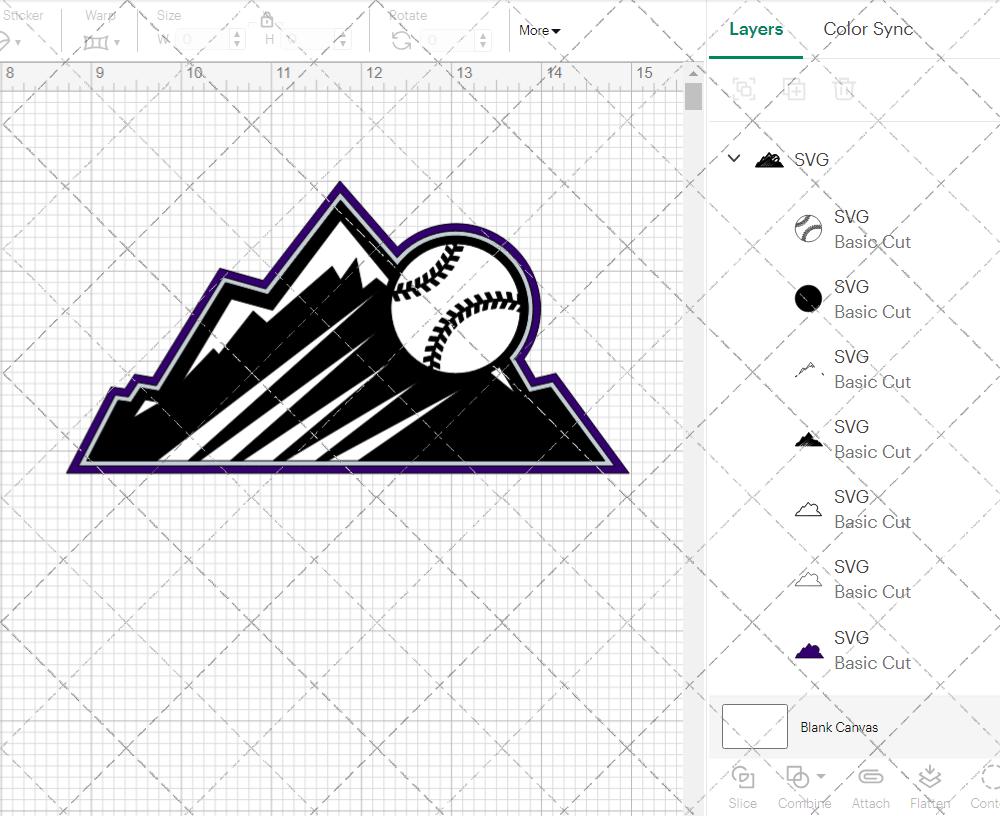Click the Group layers icon

tap(744, 89)
